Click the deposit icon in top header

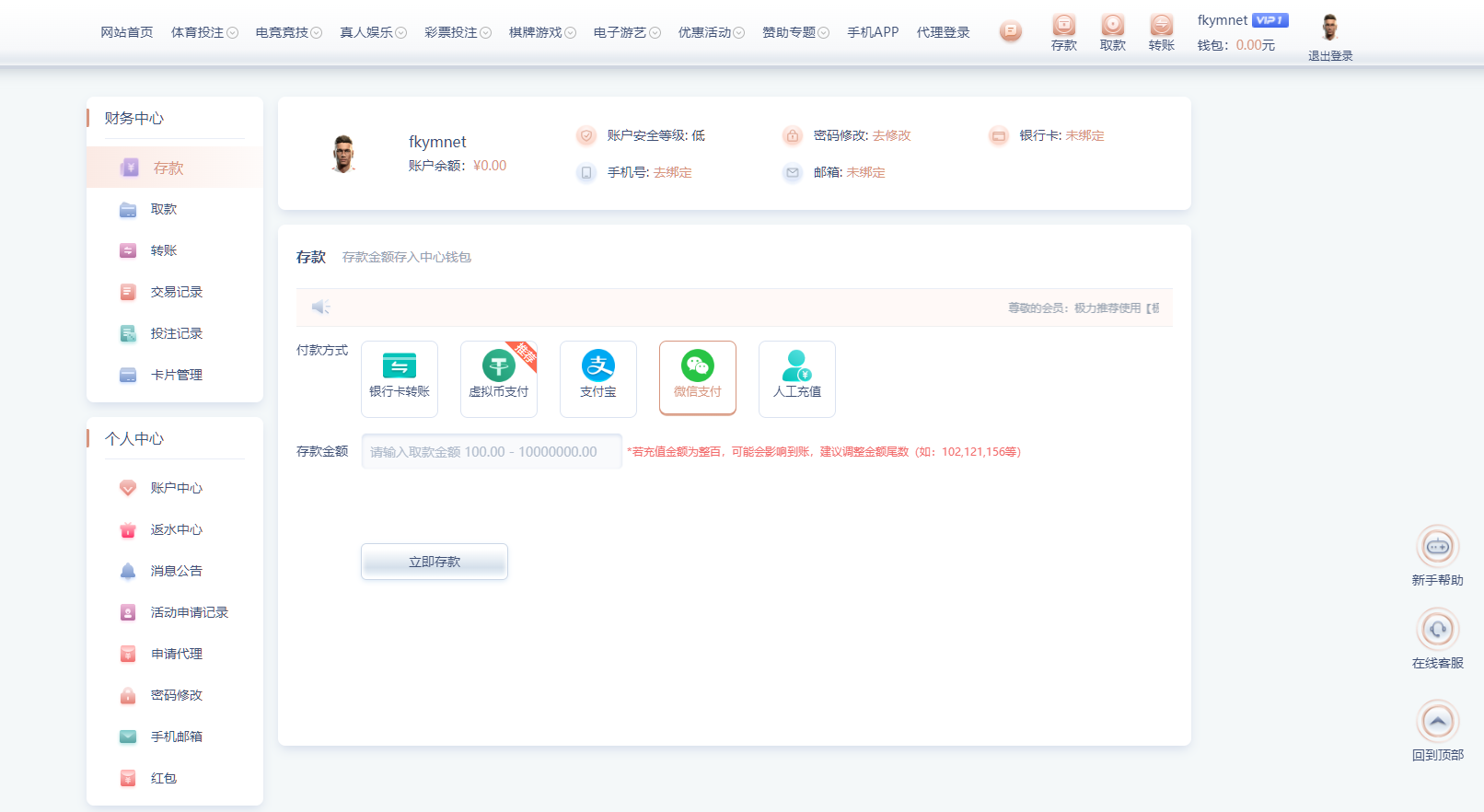[x=1064, y=25]
